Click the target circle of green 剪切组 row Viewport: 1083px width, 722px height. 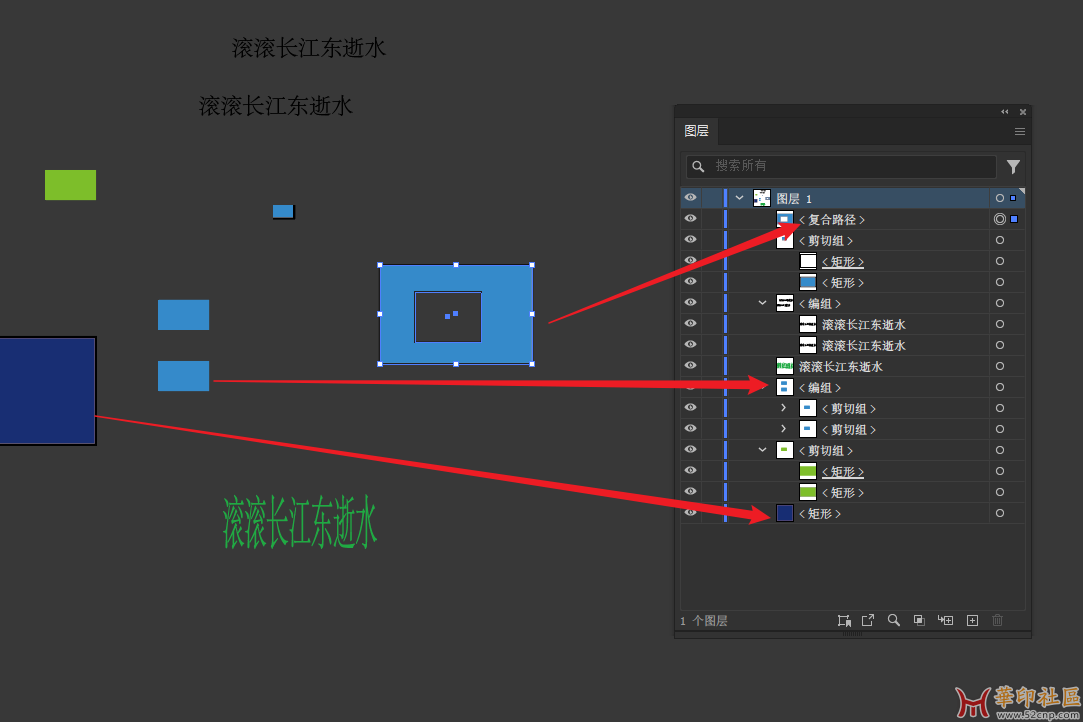(999, 450)
